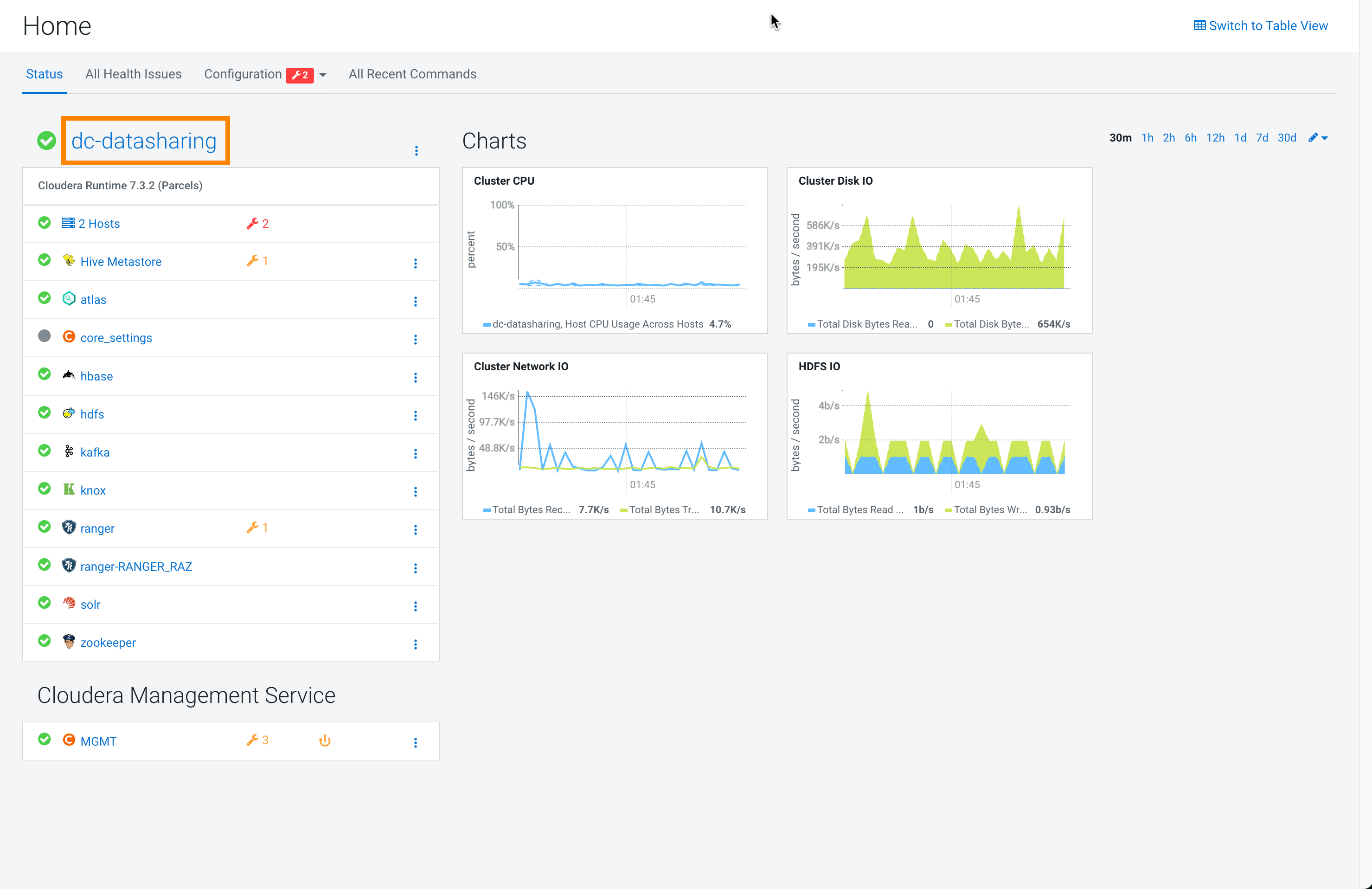Click the ranger wrench configuration issue icon
The image size is (1372, 889).
point(252,528)
